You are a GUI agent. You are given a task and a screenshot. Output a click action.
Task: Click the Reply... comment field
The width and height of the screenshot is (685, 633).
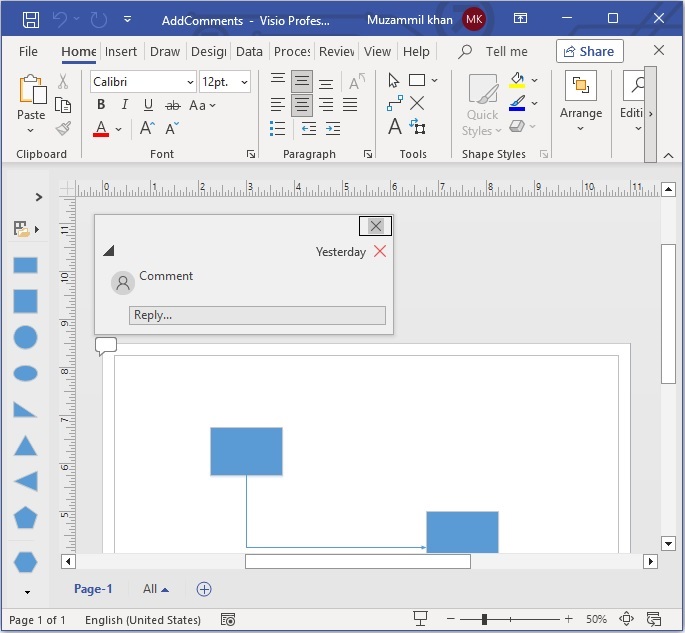tap(257, 315)
